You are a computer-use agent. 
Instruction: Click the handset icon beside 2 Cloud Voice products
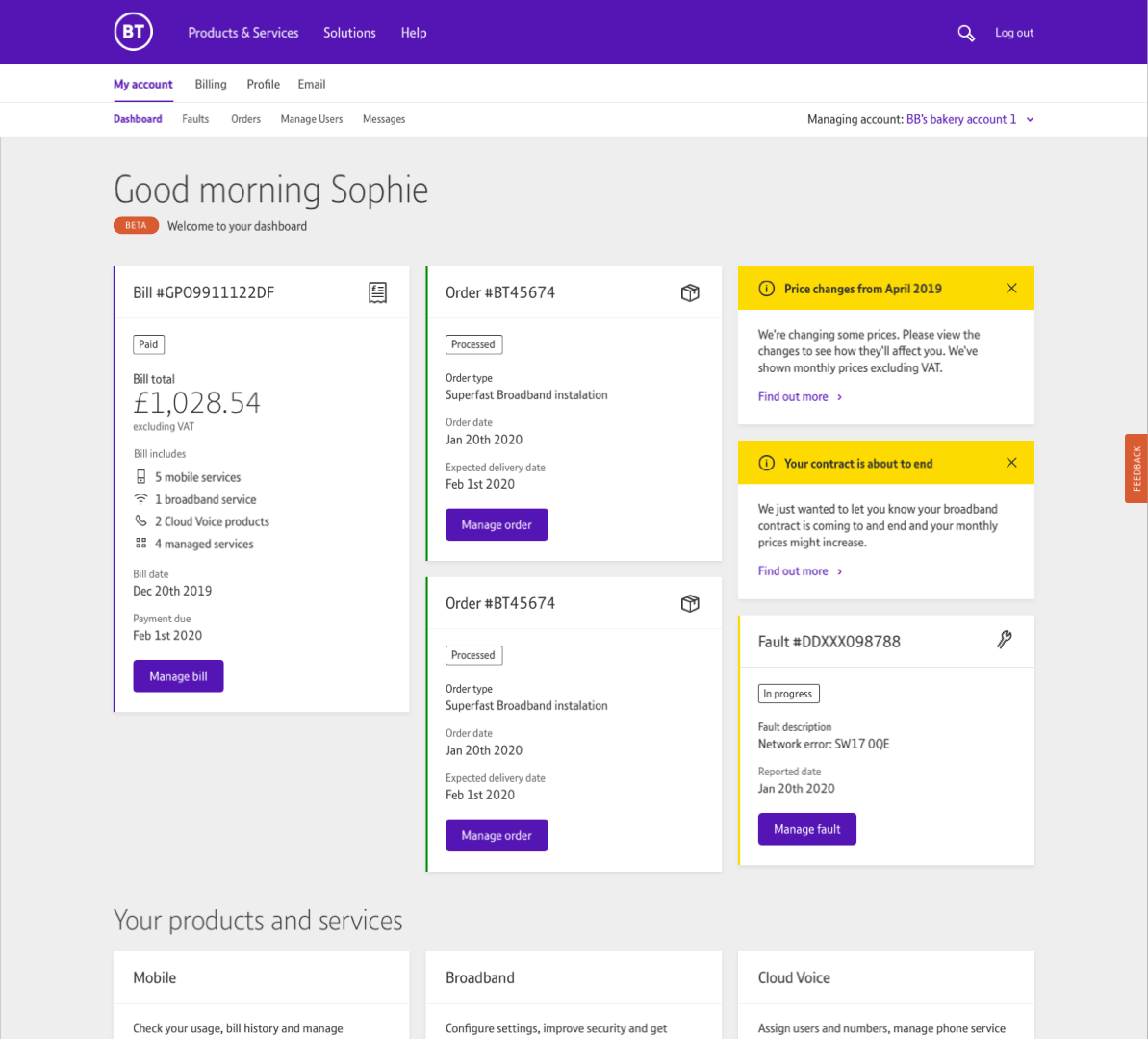pos(140,520)
